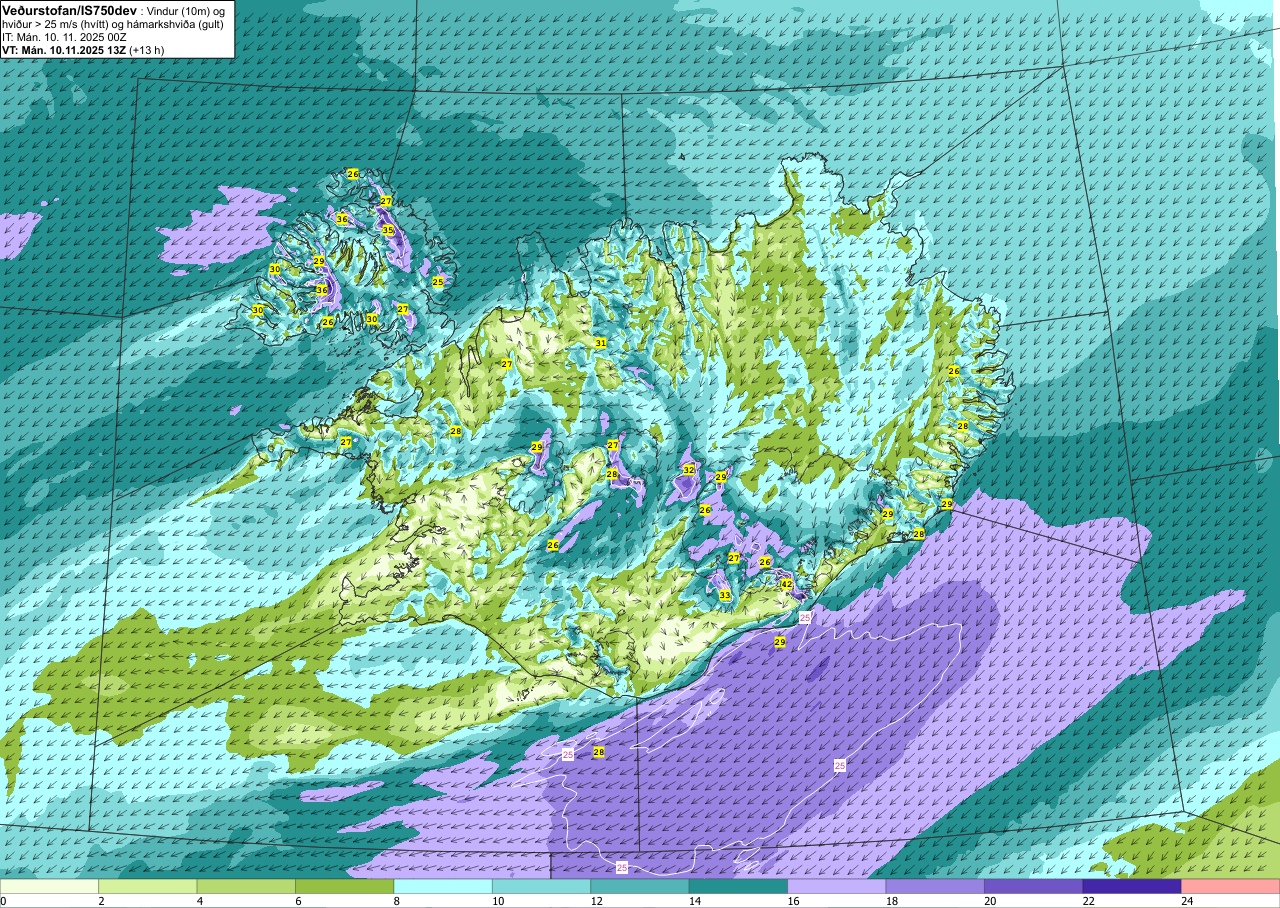Pick the turquoise 10–12 m/s legend swatch
1280x908 pixels.
pos(542,886)
